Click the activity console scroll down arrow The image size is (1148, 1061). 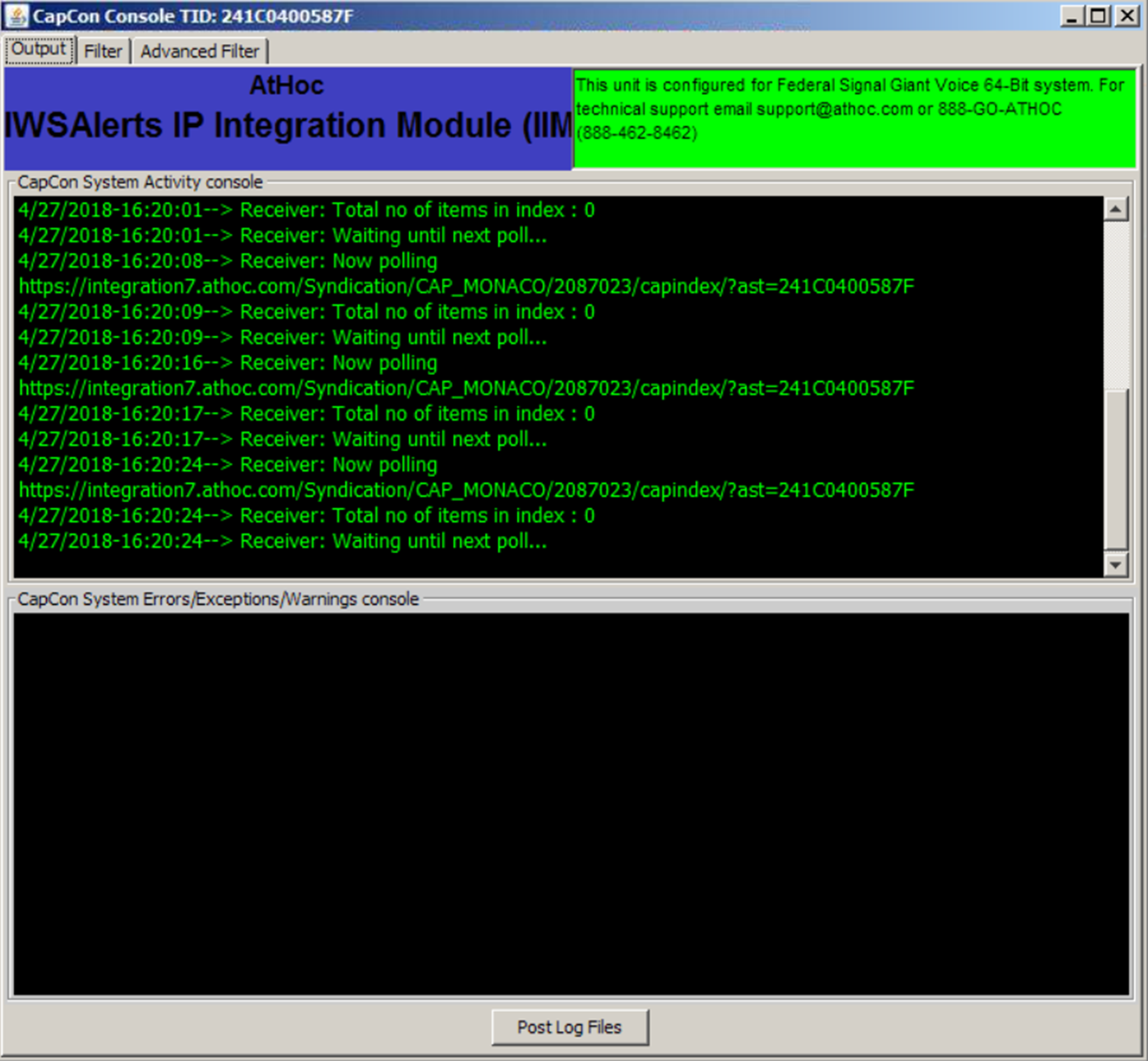coord(1115,565)
